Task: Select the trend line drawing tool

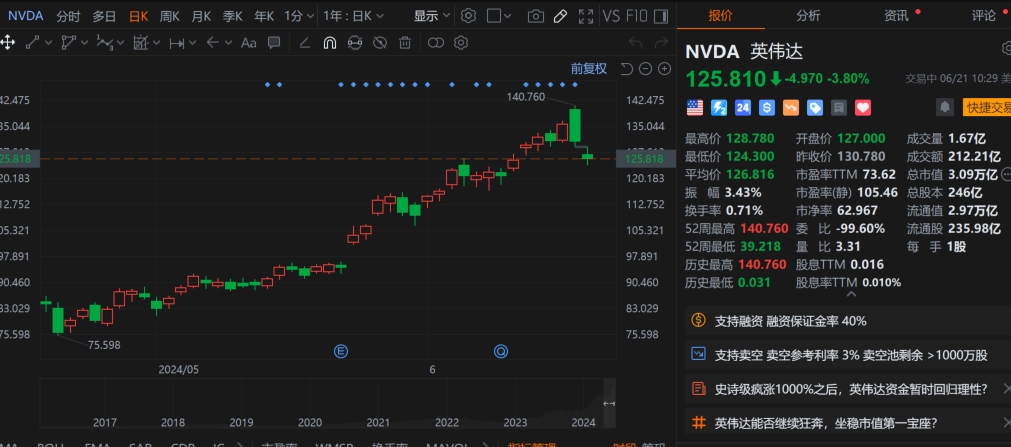Action: 32,43
